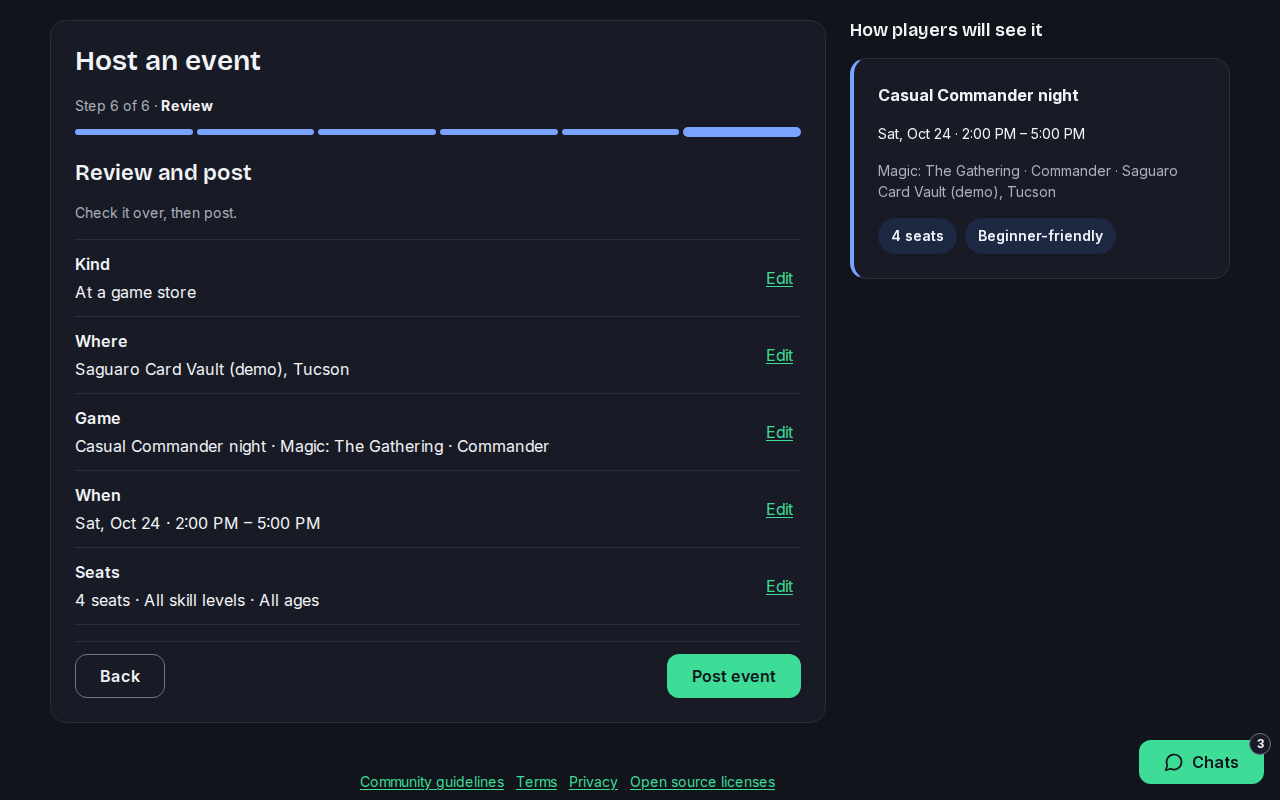
Task: Click 'Saguaro Card Vault (demo), Tucson' text
Action: 212,369
